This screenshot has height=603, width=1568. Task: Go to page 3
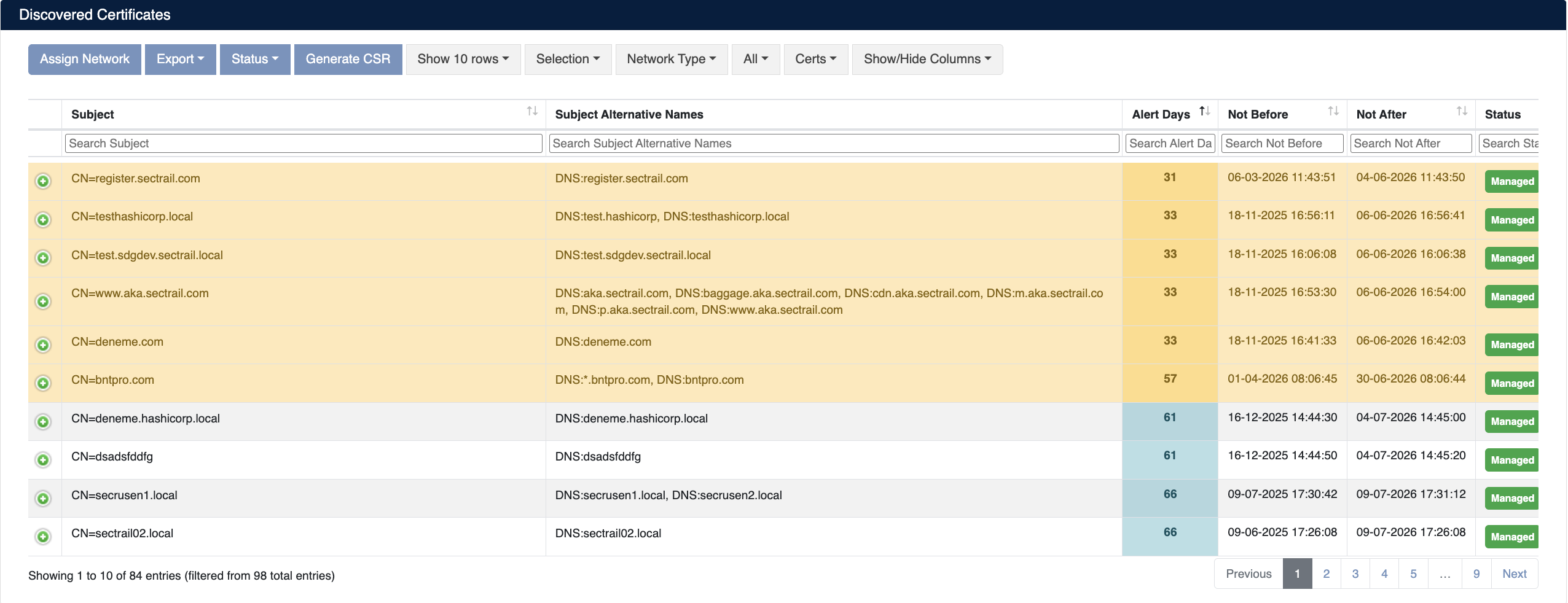point(1355,574)
